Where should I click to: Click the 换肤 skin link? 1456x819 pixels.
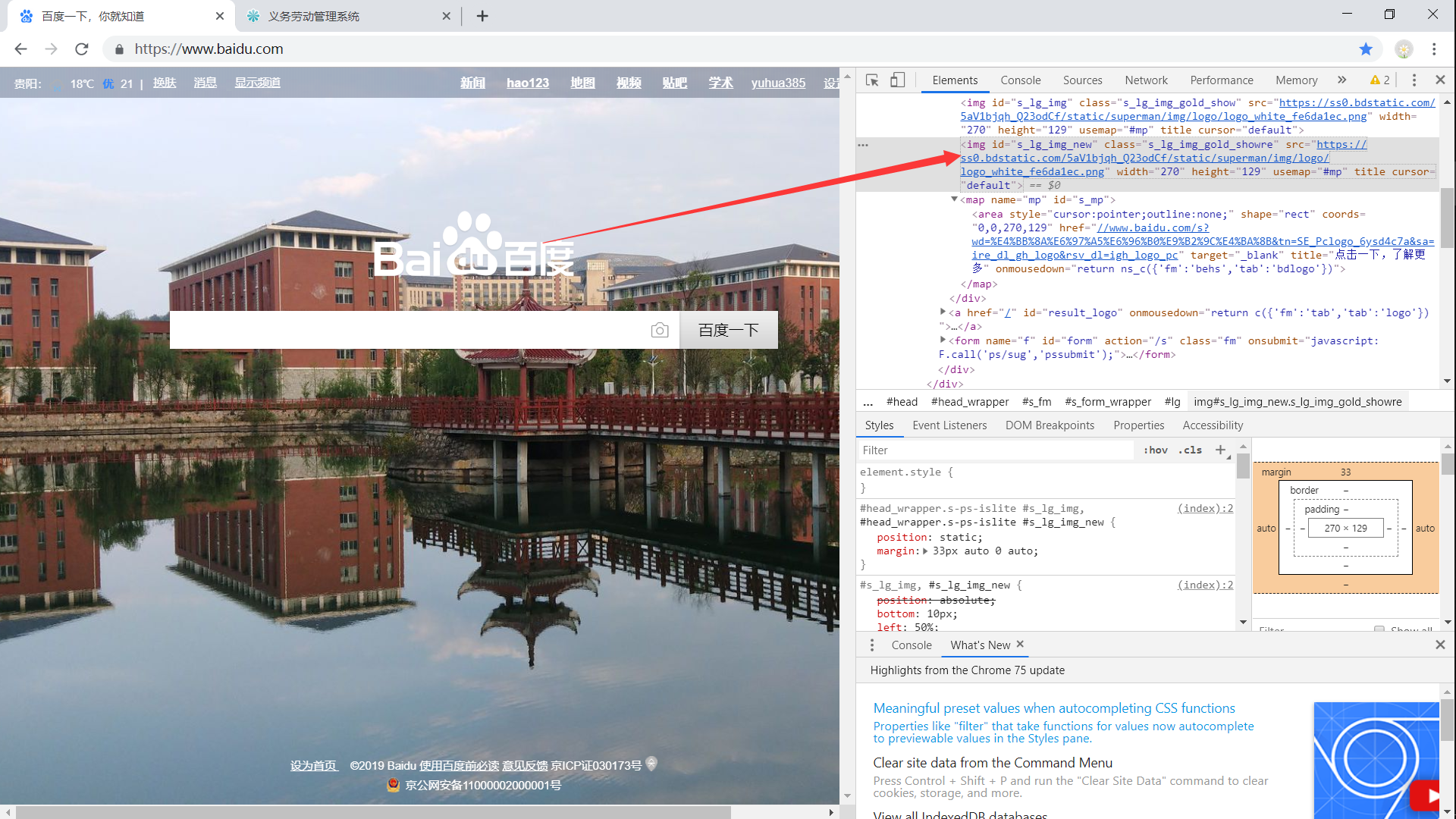click(x=165, y=83)
